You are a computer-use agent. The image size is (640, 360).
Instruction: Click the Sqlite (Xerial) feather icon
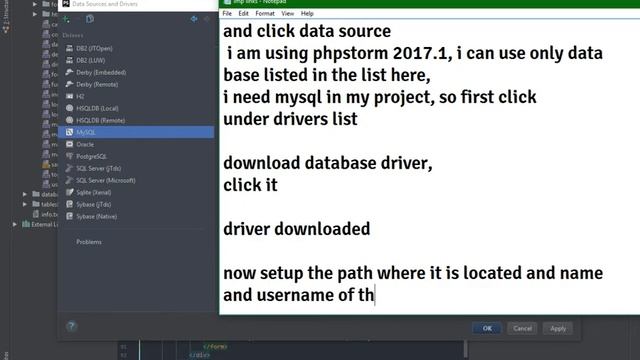click(x=69, y=192)
